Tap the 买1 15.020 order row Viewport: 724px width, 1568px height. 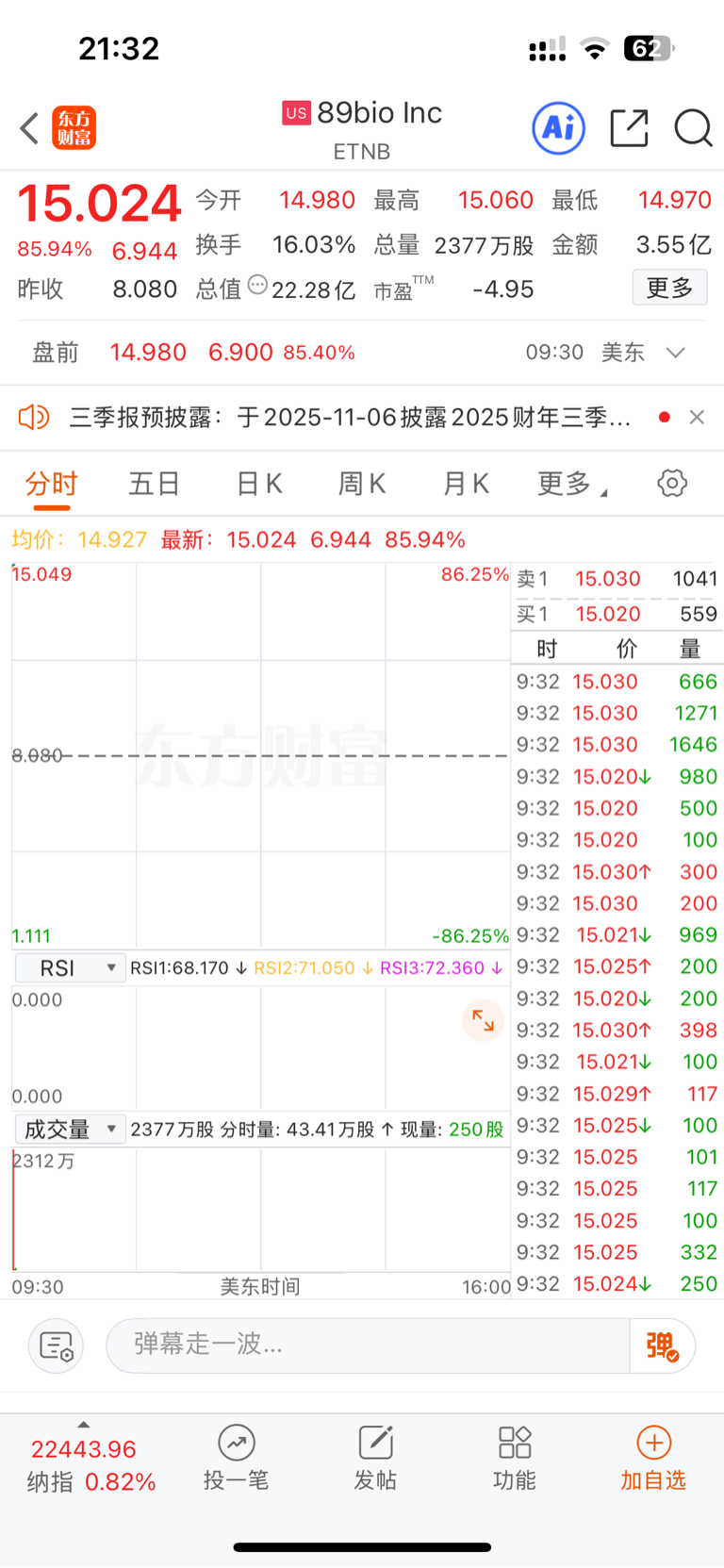(617, 614)
